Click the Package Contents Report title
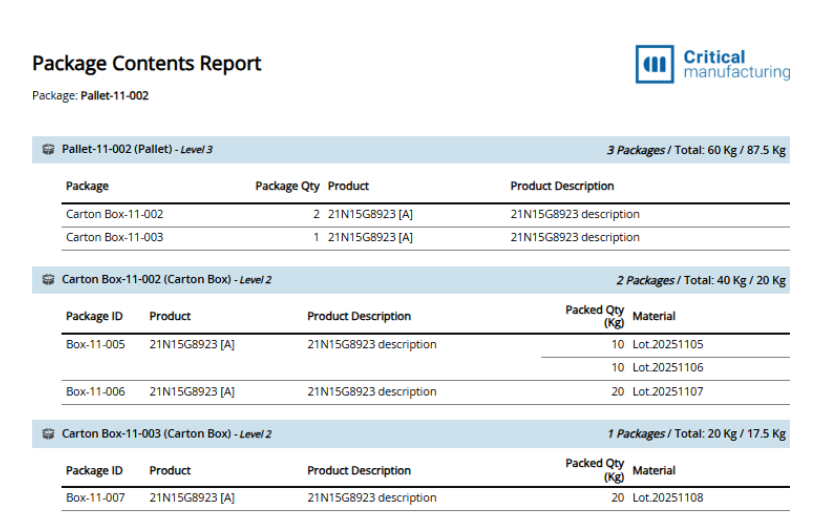827x532 pixels. pyautogui.click(x=146, y=64)
